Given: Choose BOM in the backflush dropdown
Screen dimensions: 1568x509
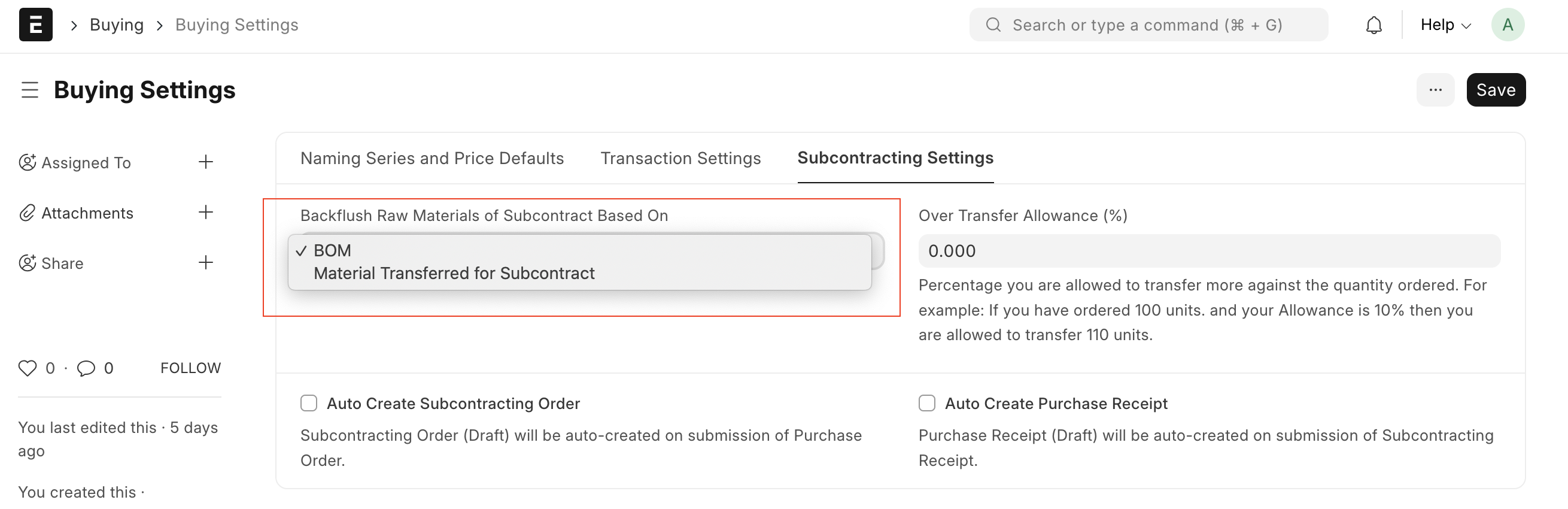Looking at the screenshot, I should 332,250.
